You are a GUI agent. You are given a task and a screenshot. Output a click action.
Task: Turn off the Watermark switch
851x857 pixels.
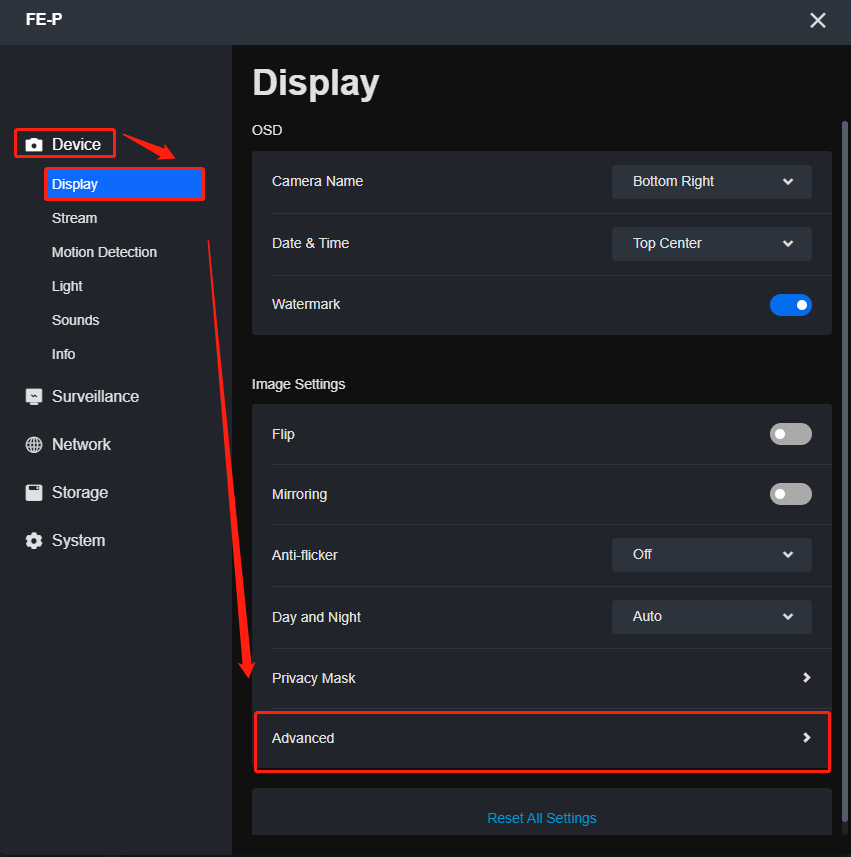(x=790, y=305)
